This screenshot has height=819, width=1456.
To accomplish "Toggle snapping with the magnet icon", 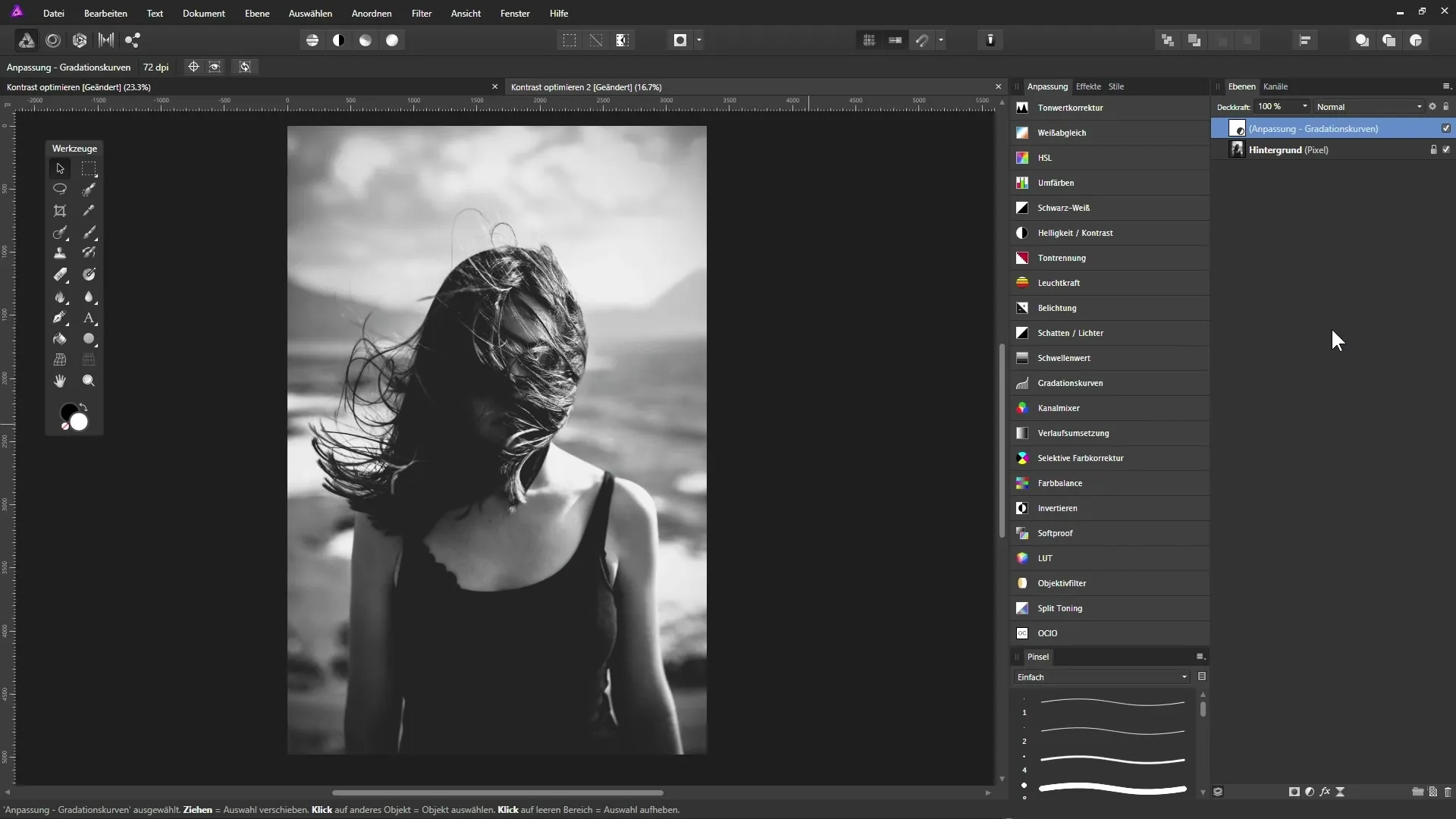I will point(922,40).
